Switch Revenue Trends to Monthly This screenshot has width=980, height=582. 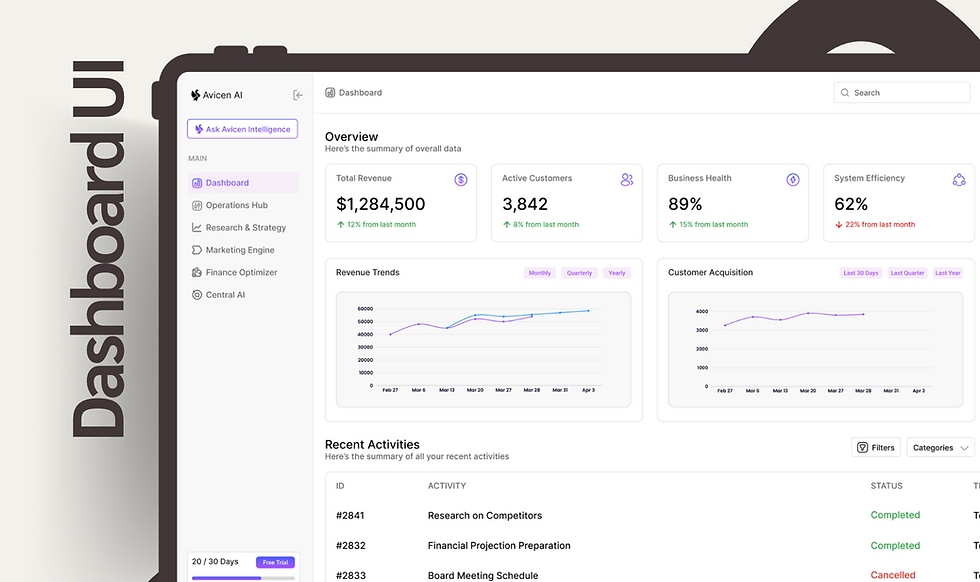540,273
